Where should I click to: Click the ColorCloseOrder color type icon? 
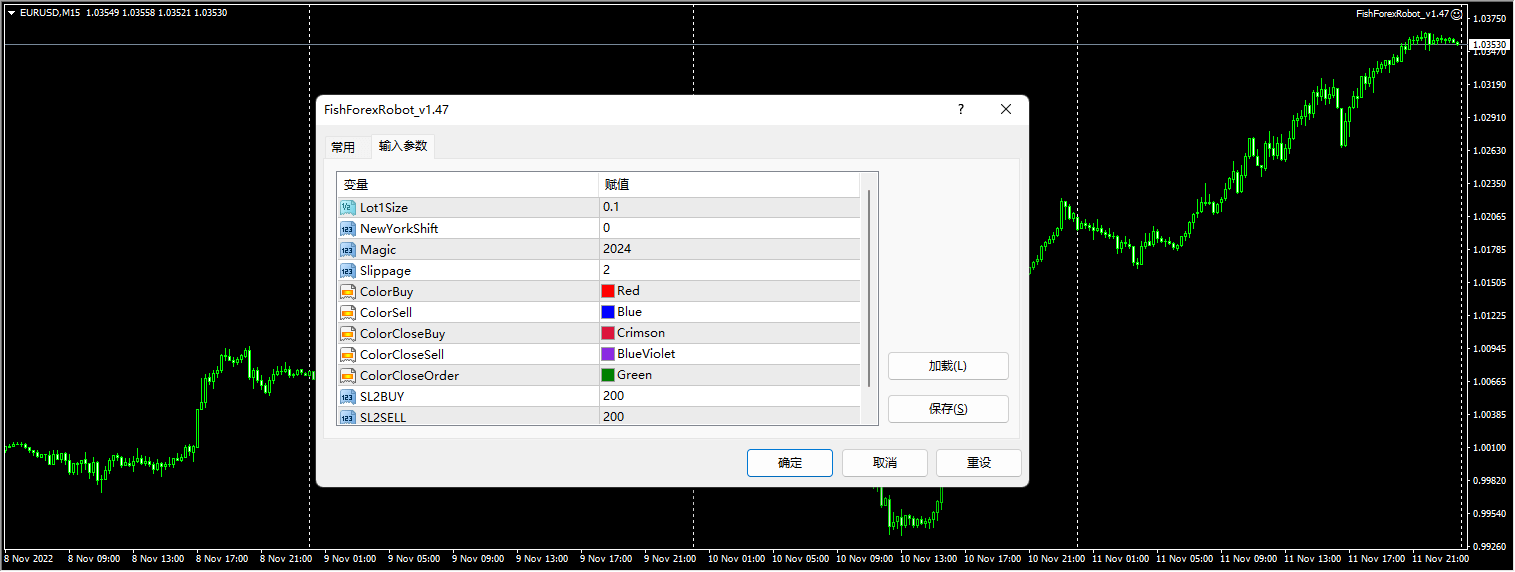tap(348, 375)
